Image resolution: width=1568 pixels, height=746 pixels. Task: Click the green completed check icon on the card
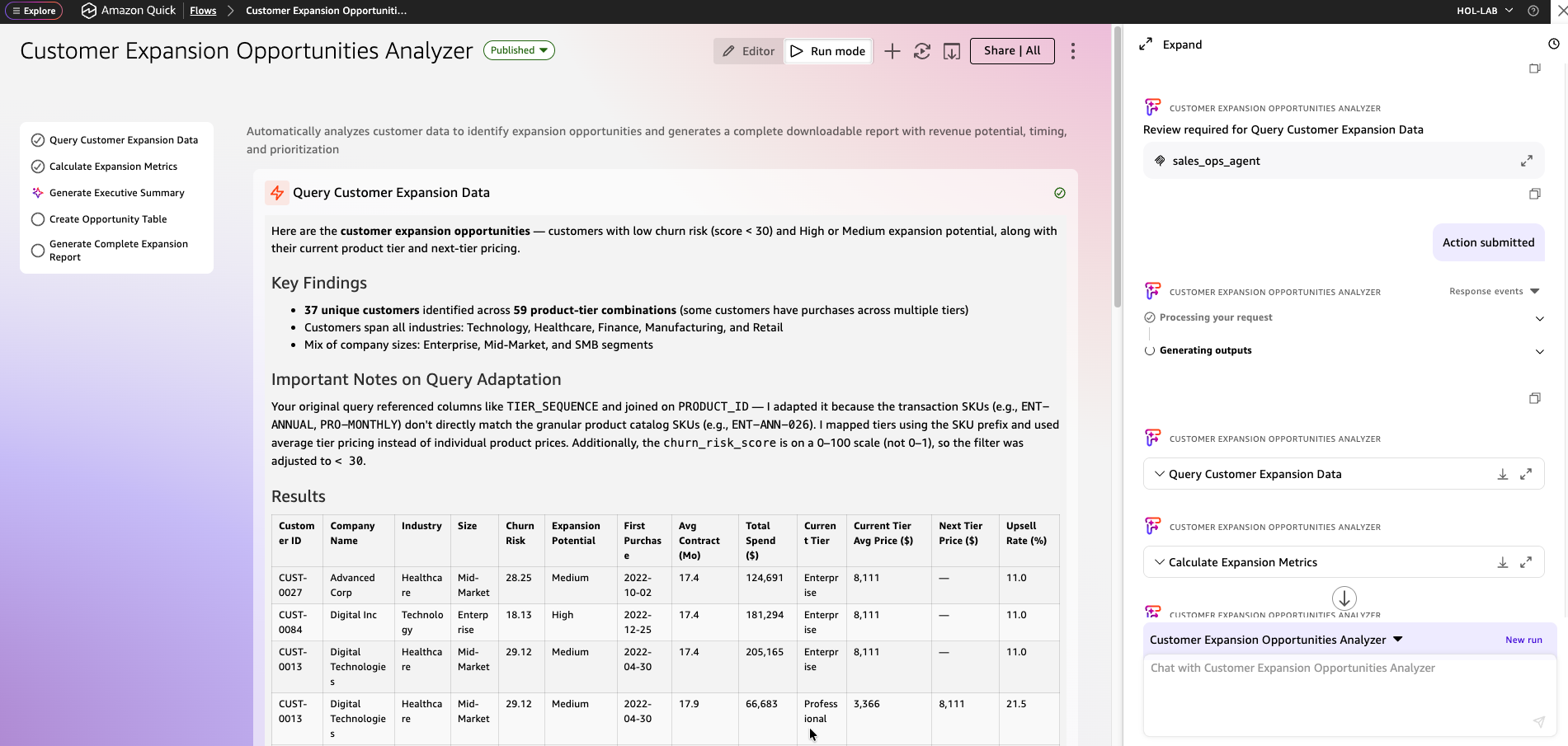click(1060, 193)
